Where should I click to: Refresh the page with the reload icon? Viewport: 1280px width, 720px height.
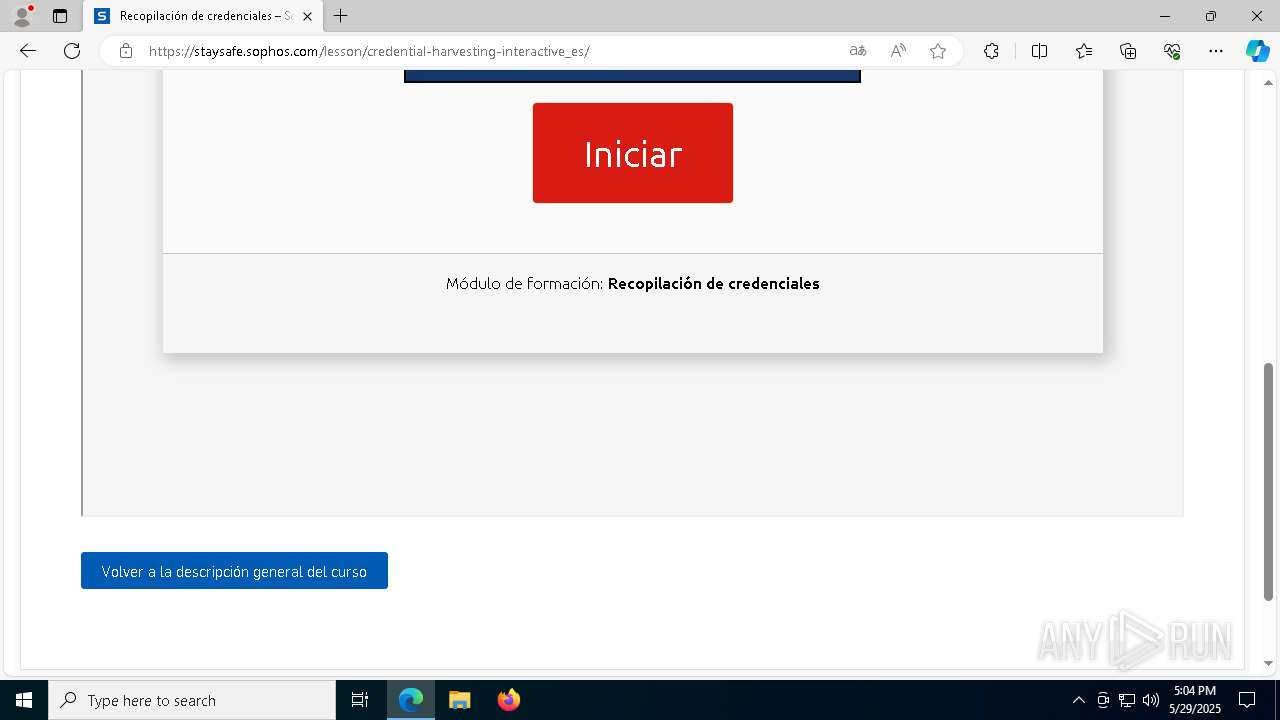tap(72, 51)
